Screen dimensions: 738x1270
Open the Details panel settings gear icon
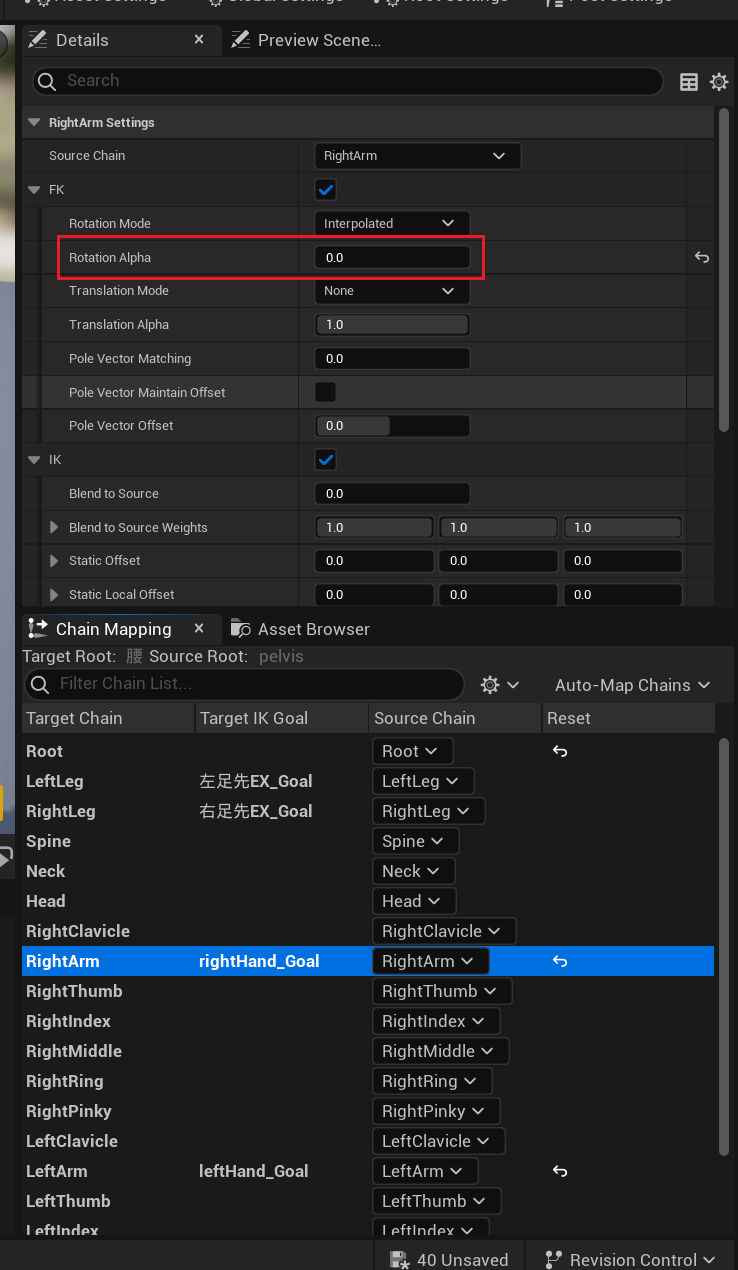719,82
